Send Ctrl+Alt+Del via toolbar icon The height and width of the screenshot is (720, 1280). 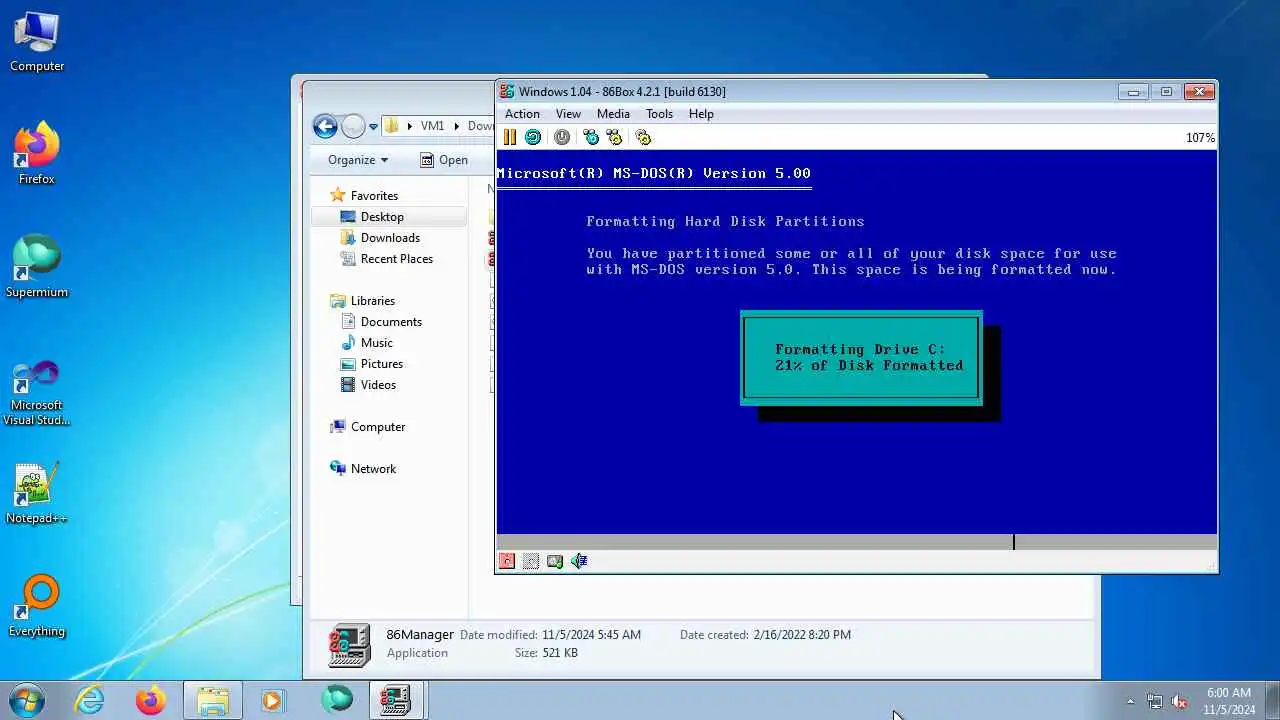coord(591,138)
